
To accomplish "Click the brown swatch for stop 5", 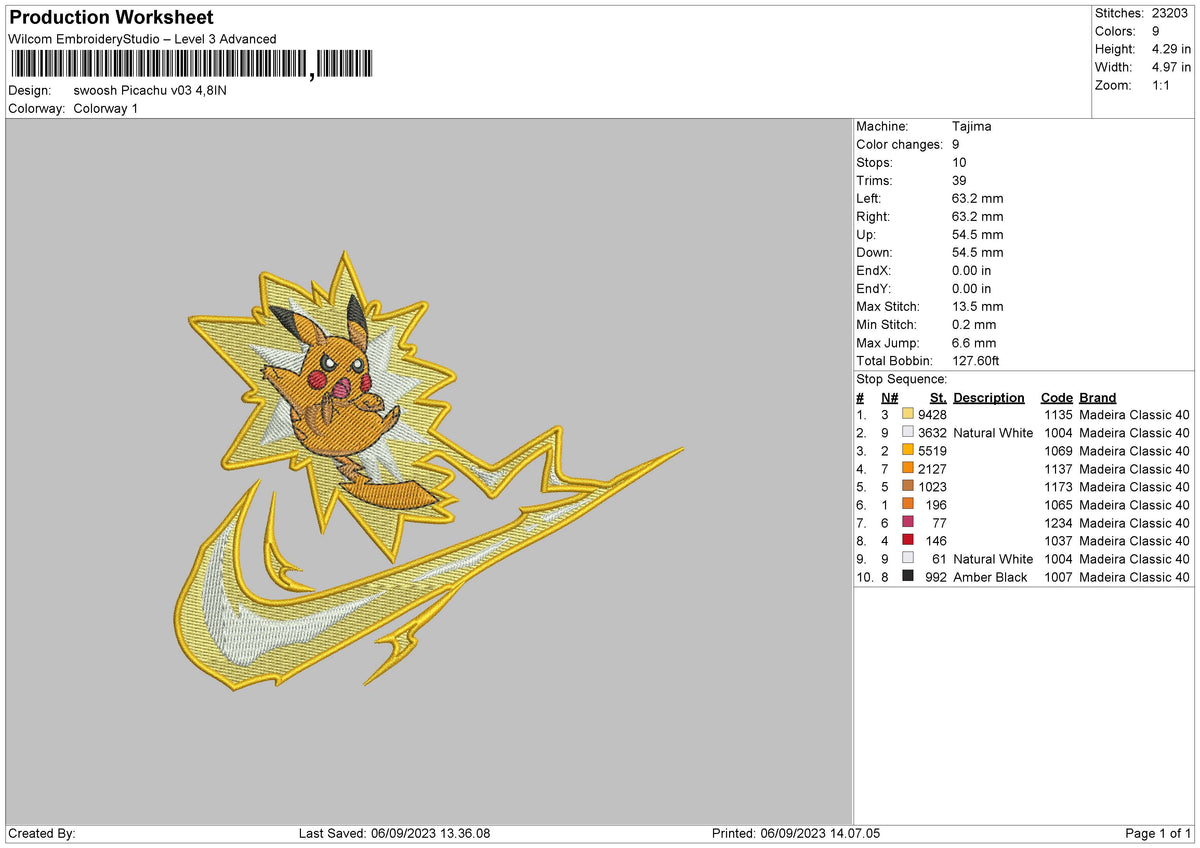I will 907,487.
